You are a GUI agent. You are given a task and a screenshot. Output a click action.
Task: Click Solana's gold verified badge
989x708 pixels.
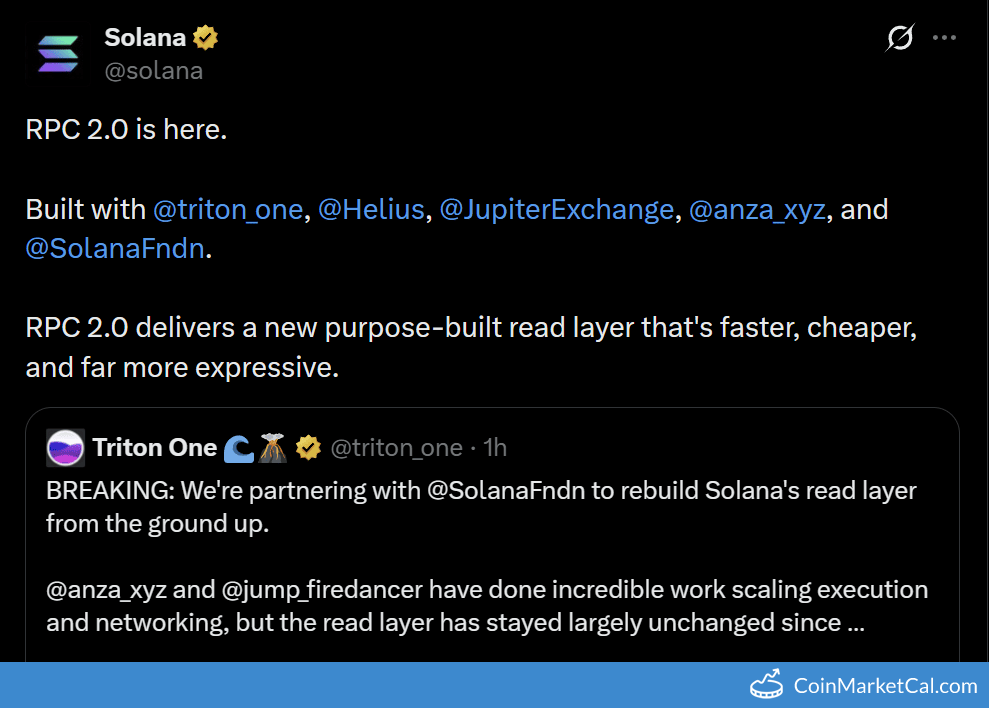(206, 38)
